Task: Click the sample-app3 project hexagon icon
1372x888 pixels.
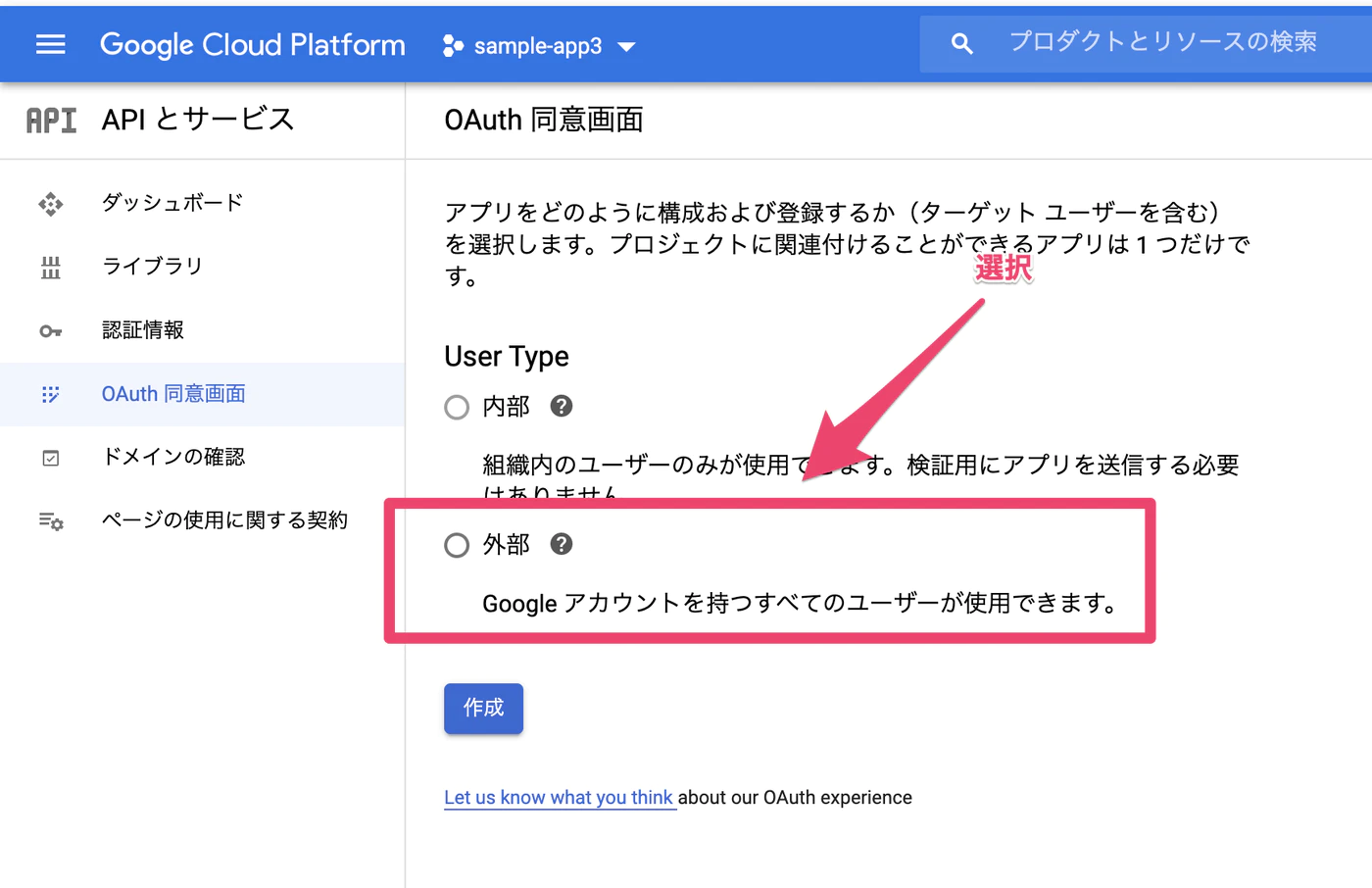Action: [453, 46]
